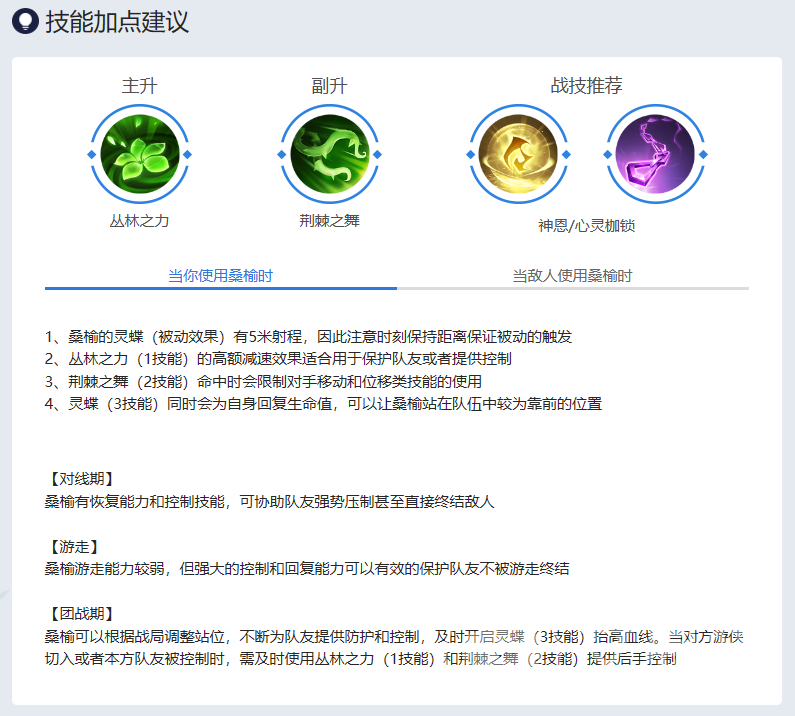Open the 当敌人使用桑榆时 tab
This screenshot has width=795, height=716.
[x=572, y=275]
